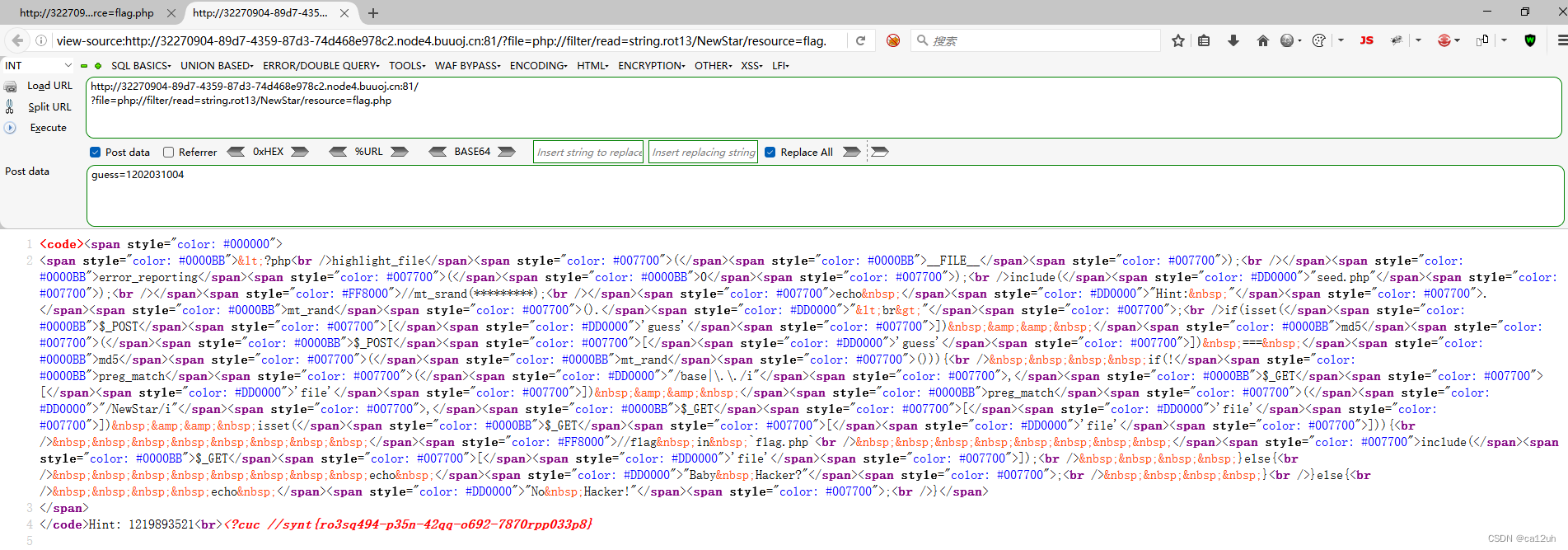Uncheck the Post data checkbox
Viewport: 1568px width, 550px height.
(95, 152)
